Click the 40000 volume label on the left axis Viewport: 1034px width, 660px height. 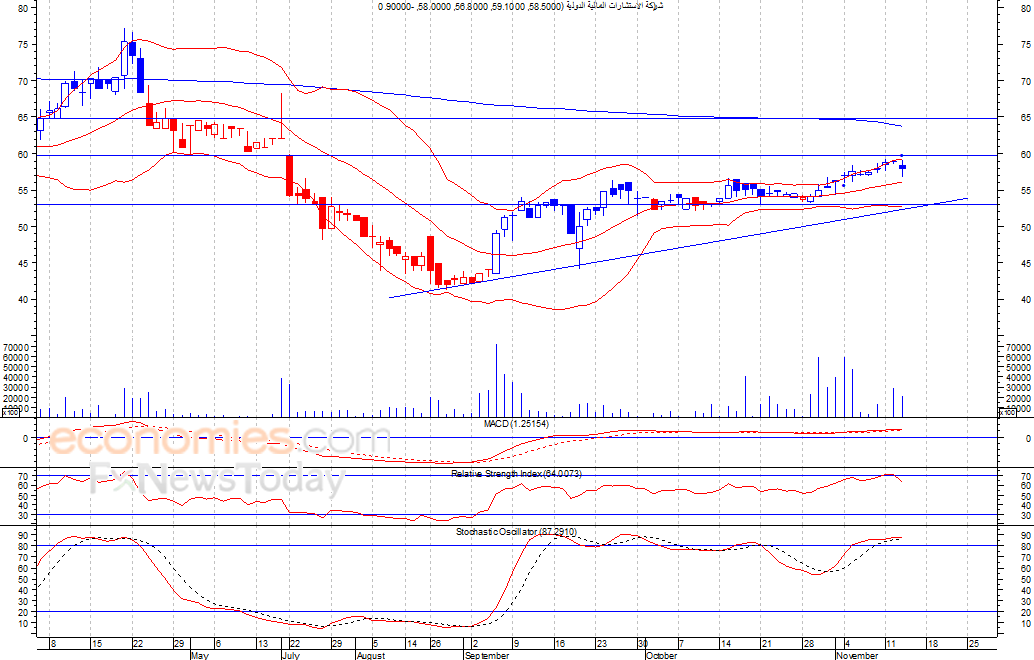16,378
